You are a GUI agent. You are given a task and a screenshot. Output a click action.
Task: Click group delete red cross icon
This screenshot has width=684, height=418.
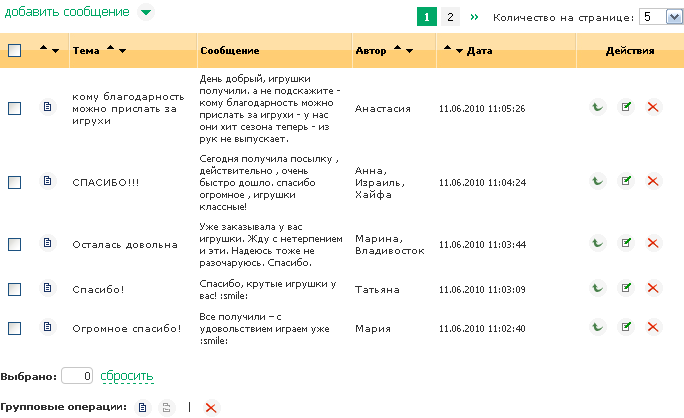click(211, 407)
